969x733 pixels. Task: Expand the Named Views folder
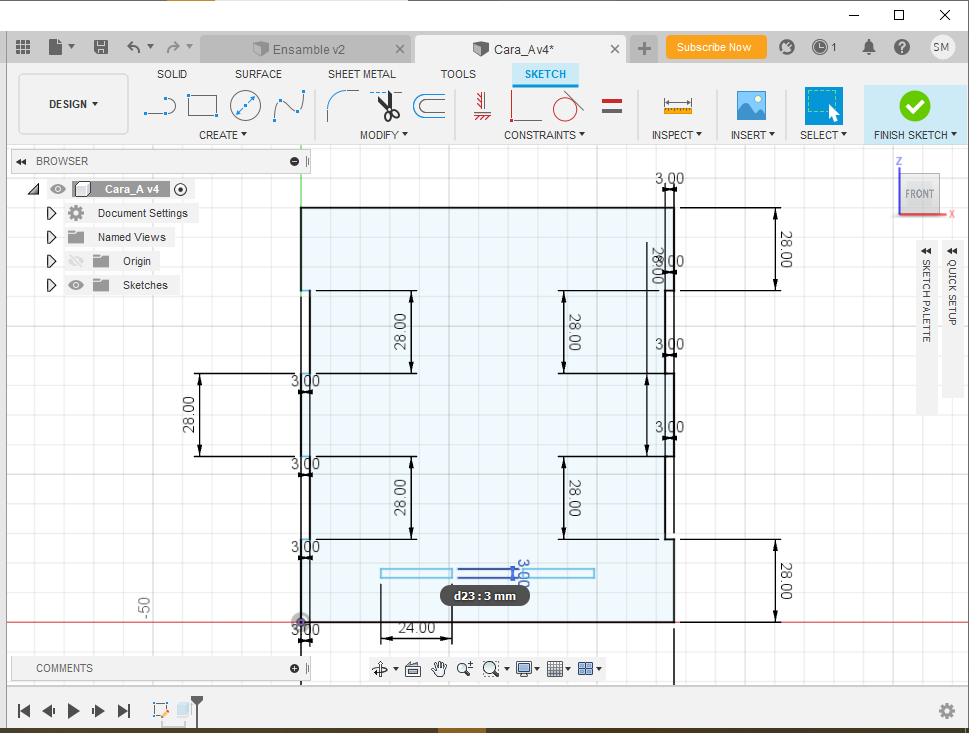click(51, 237)
